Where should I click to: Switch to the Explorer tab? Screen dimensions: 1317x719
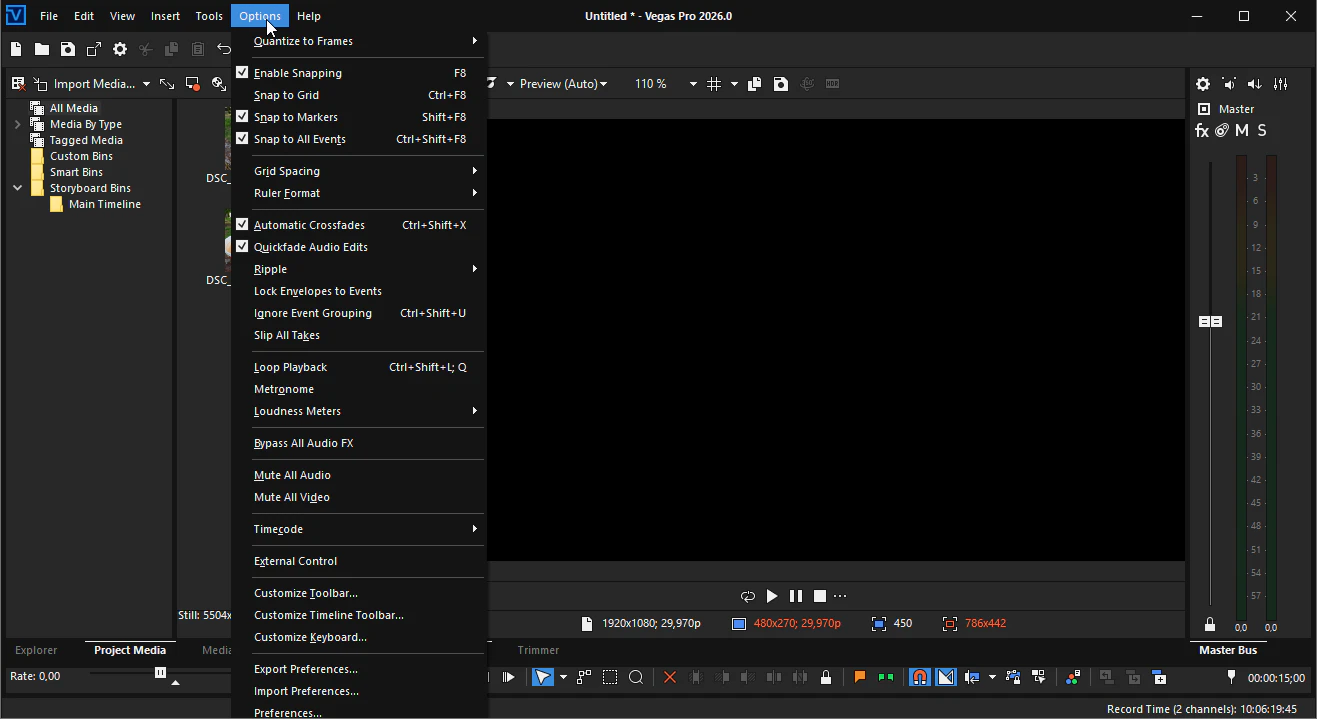pos(36,650)
